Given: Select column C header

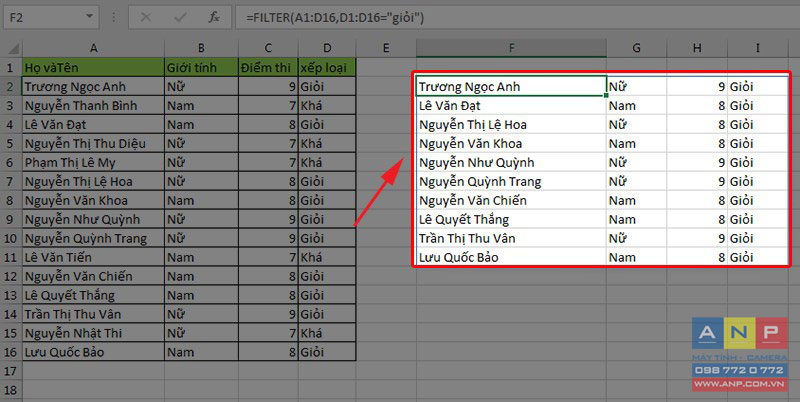Looking at the screenshot, I should click(x=268, y=48).
